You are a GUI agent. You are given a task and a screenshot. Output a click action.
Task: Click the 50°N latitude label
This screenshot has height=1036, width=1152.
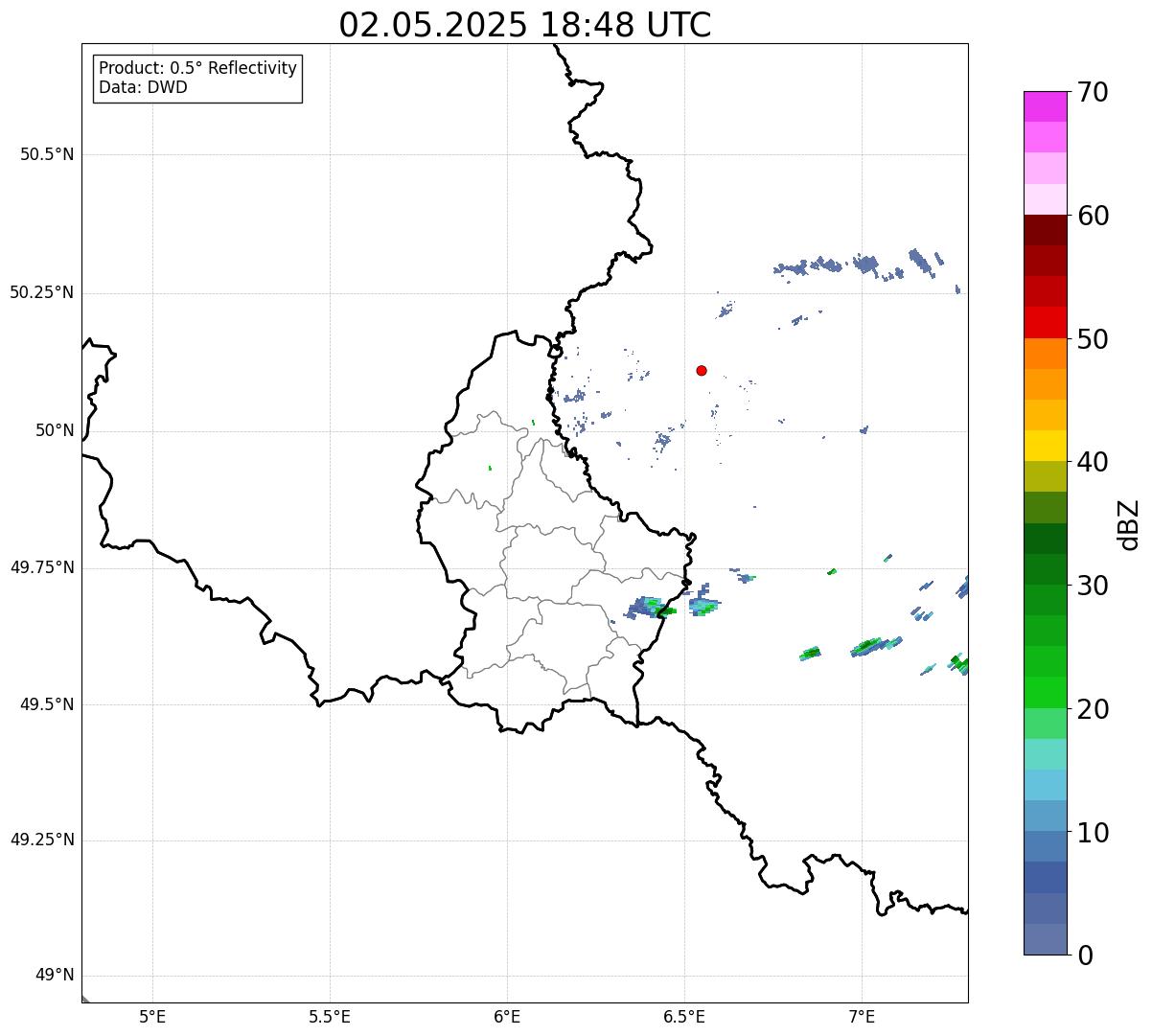click(55, 430)
